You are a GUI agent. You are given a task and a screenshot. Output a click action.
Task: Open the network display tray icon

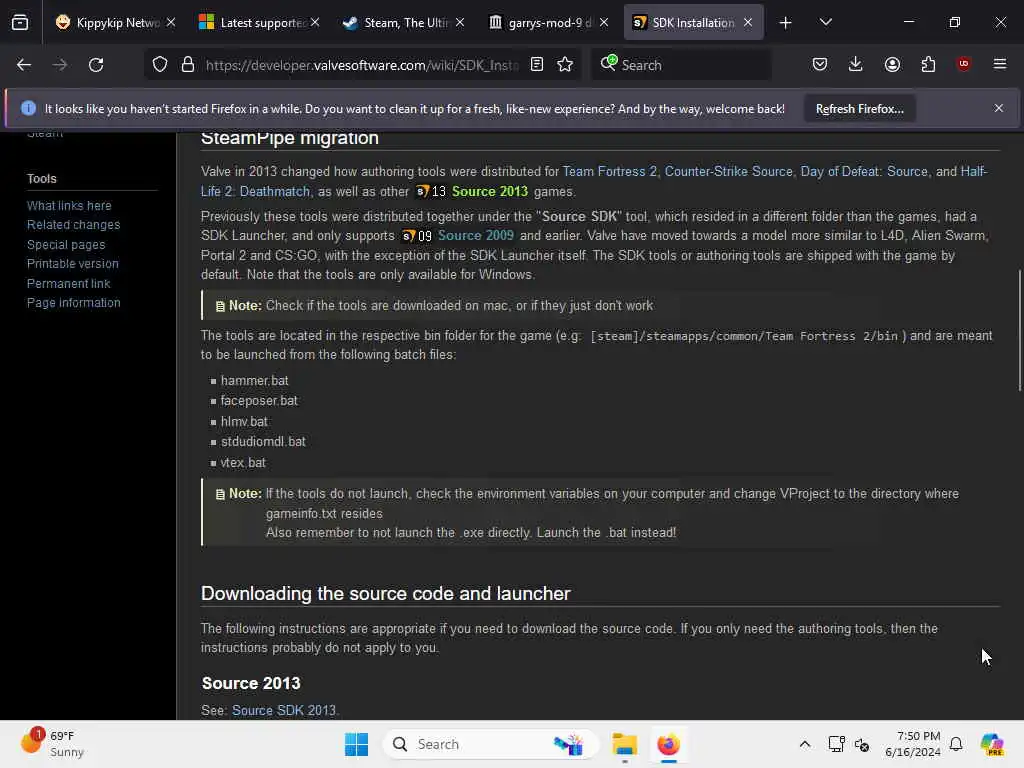click(x=837, y=744)
